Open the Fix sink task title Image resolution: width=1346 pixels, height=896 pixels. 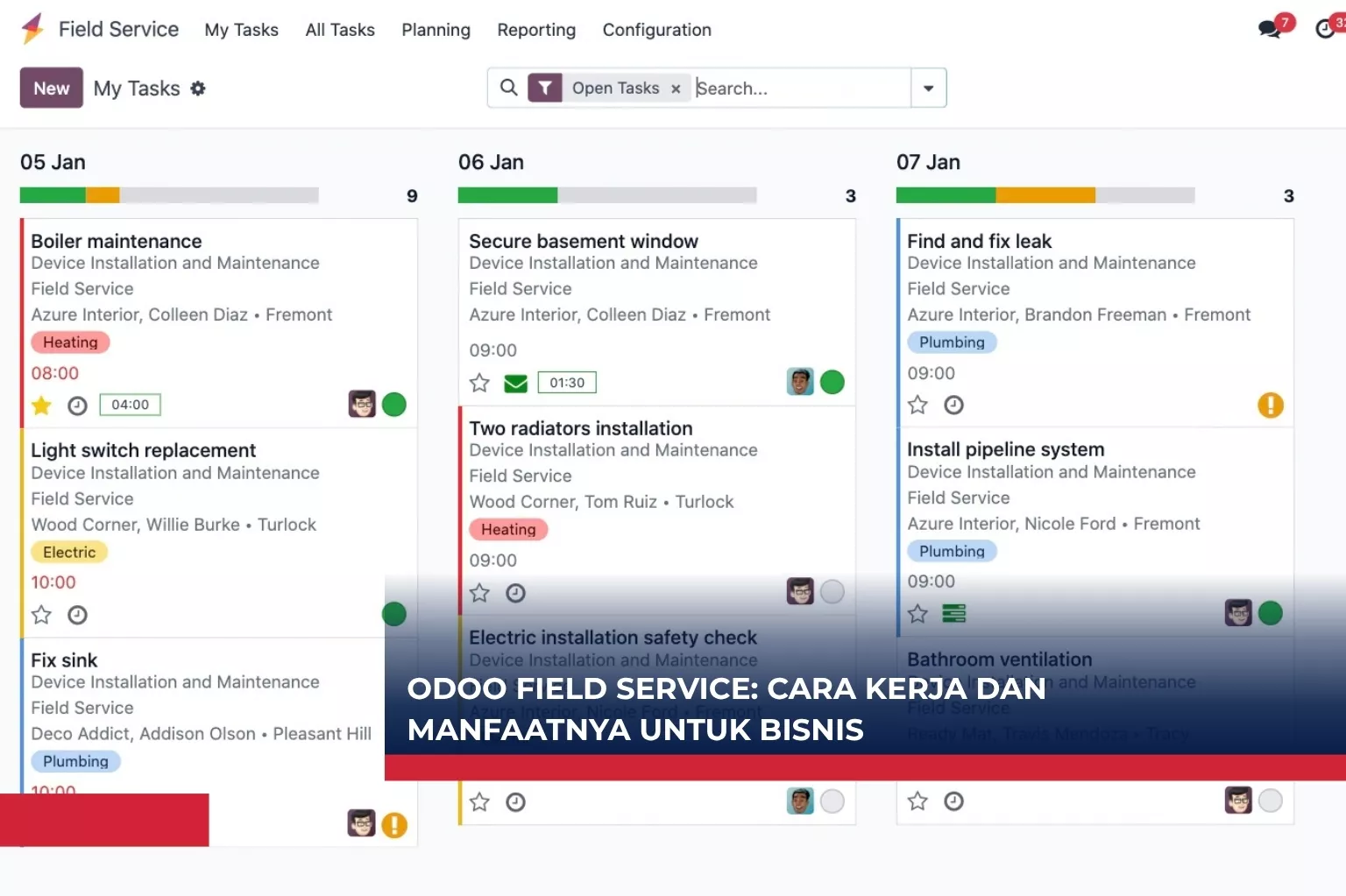(64, 660)
